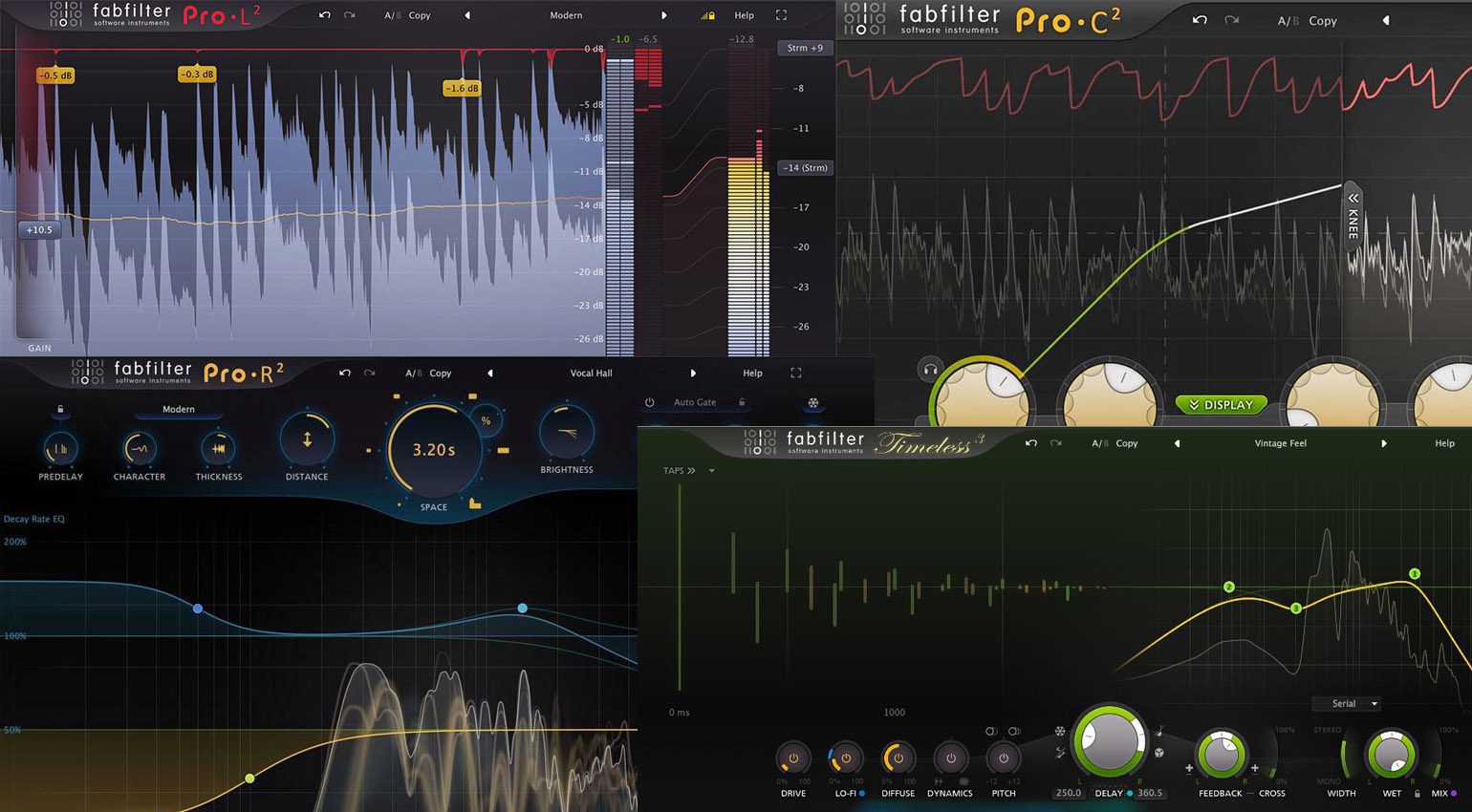Adjust the Space knob showing 3.20s
1472x812 pixels.
click(433, 449)
